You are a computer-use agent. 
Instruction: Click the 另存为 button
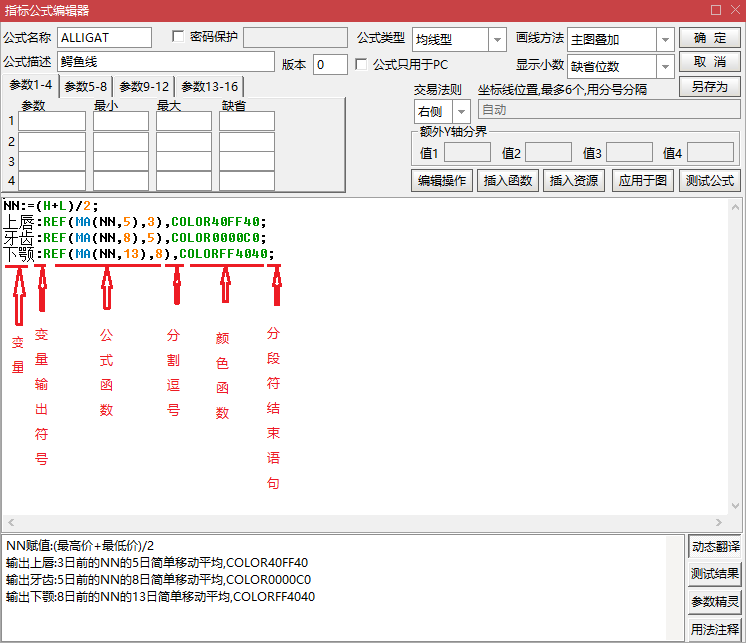[709, 87]
